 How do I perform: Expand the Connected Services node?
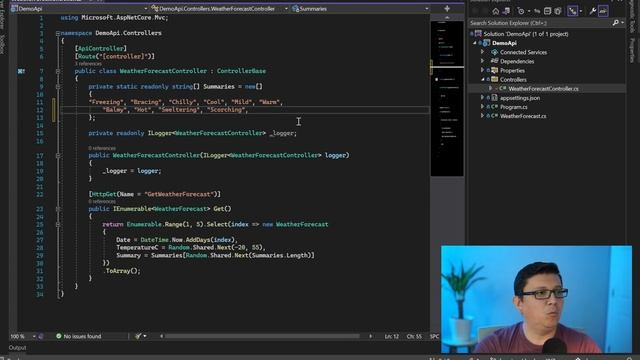(x=482, y=52)
